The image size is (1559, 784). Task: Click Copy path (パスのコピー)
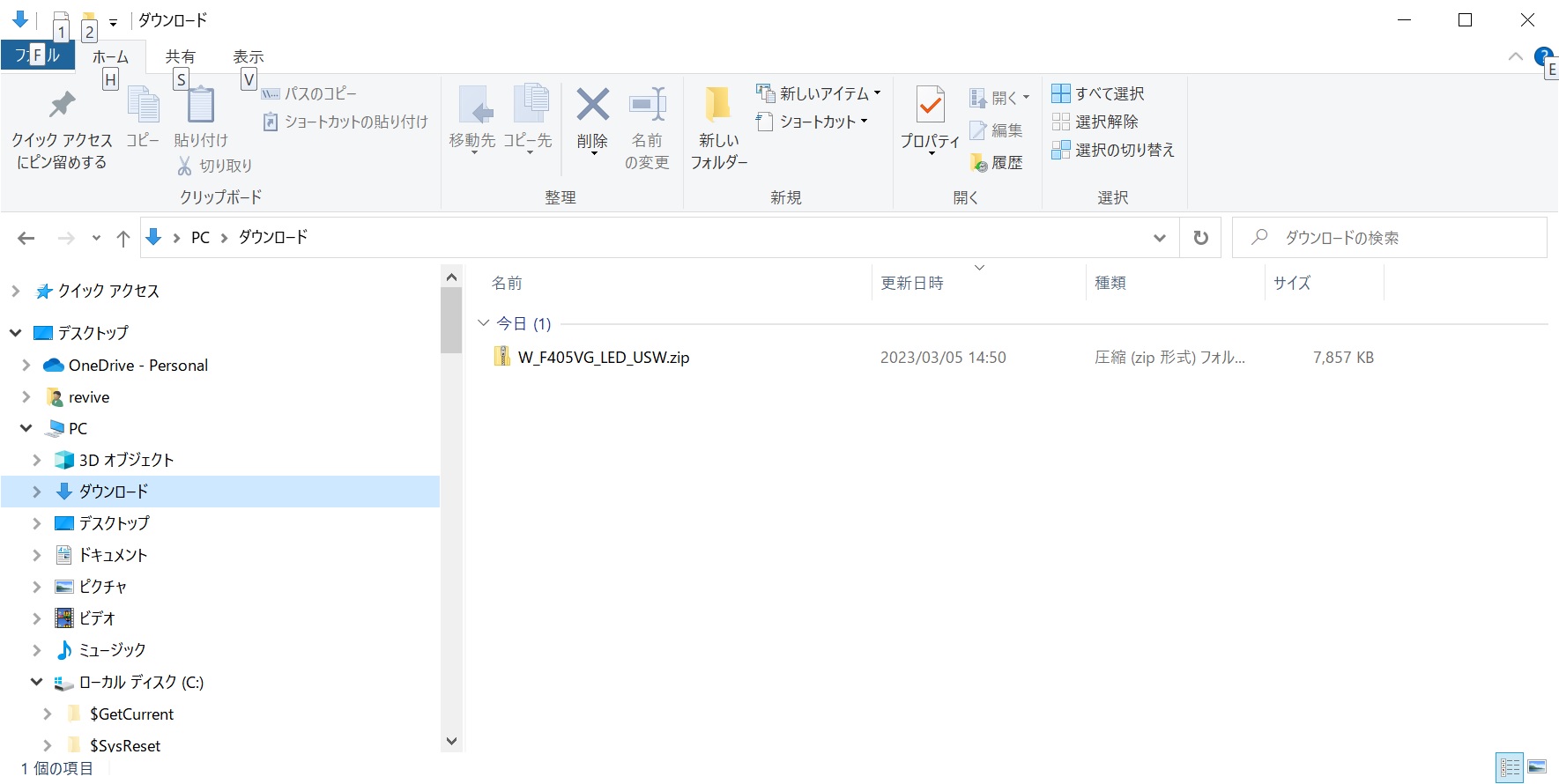click(309, 93)
